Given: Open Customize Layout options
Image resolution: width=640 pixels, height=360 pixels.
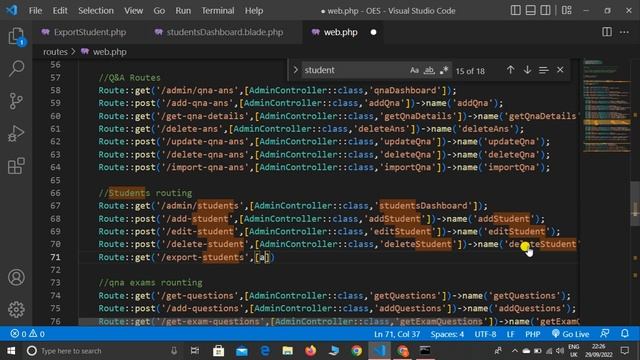Looking at the screenshot, I should (x=567, y=10).
